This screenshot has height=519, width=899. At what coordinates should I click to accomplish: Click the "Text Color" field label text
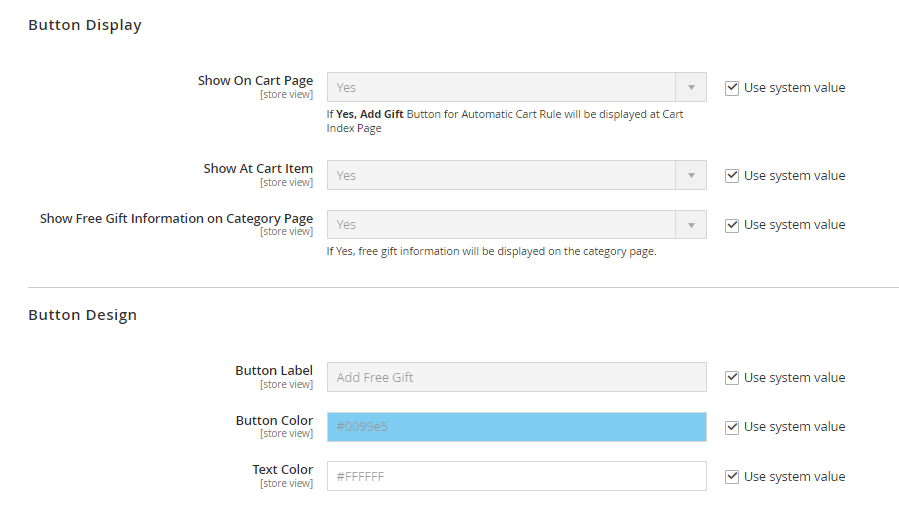282,470
